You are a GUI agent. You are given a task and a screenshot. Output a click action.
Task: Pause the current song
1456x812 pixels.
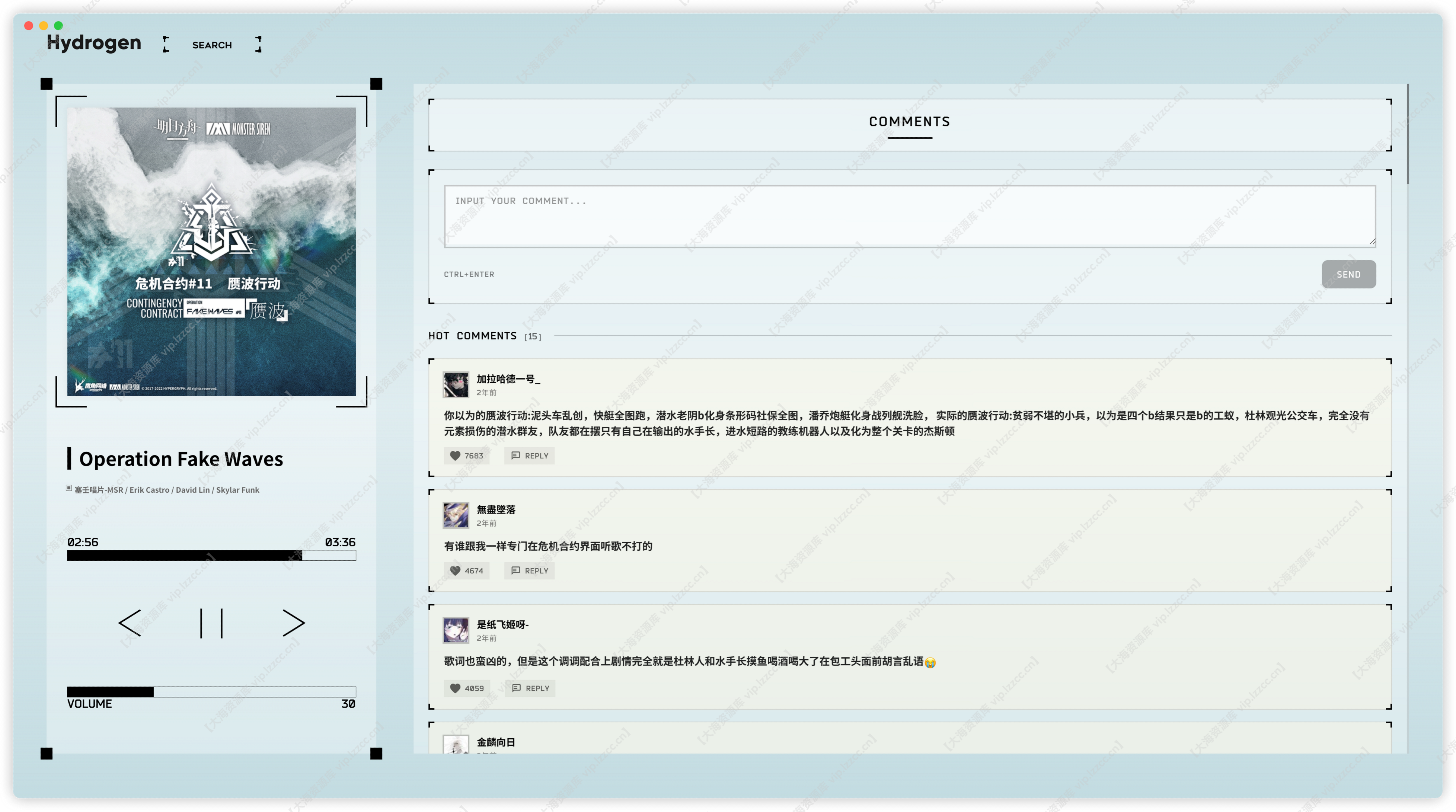(x=211, y=623)
